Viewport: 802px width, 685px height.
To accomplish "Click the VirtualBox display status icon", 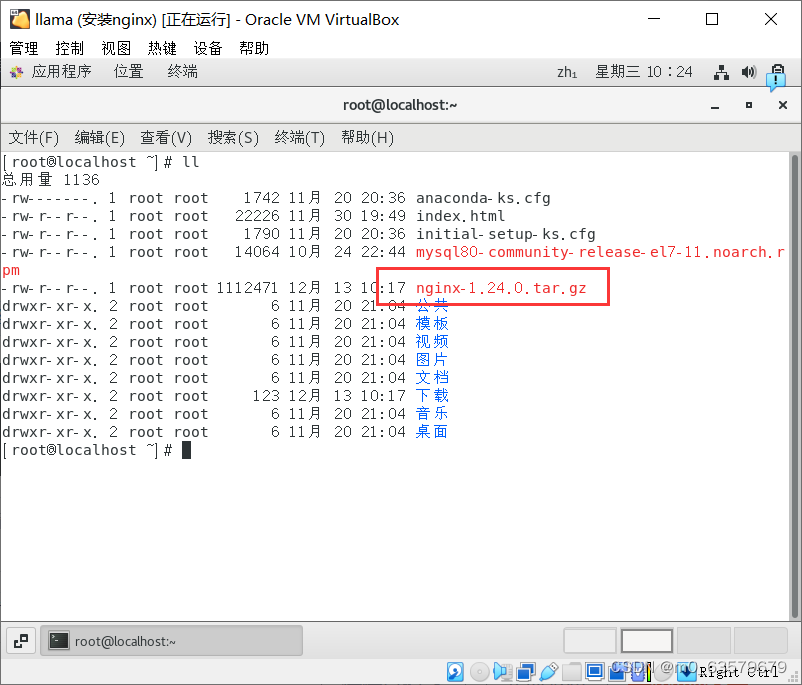I will 595,671.
